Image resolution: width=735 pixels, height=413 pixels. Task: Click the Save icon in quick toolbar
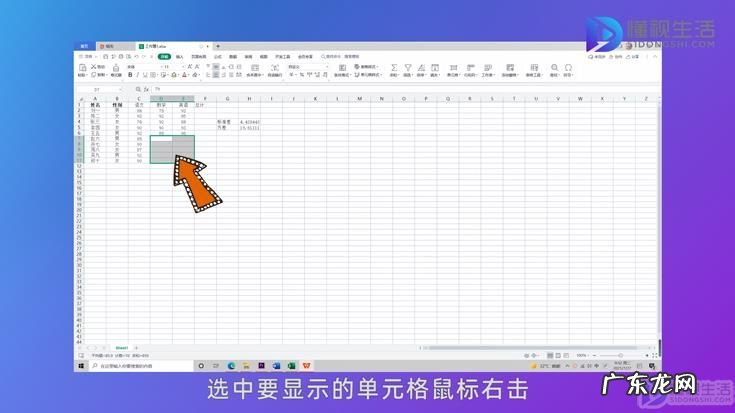pyautogui.click(x=106, y=57)
